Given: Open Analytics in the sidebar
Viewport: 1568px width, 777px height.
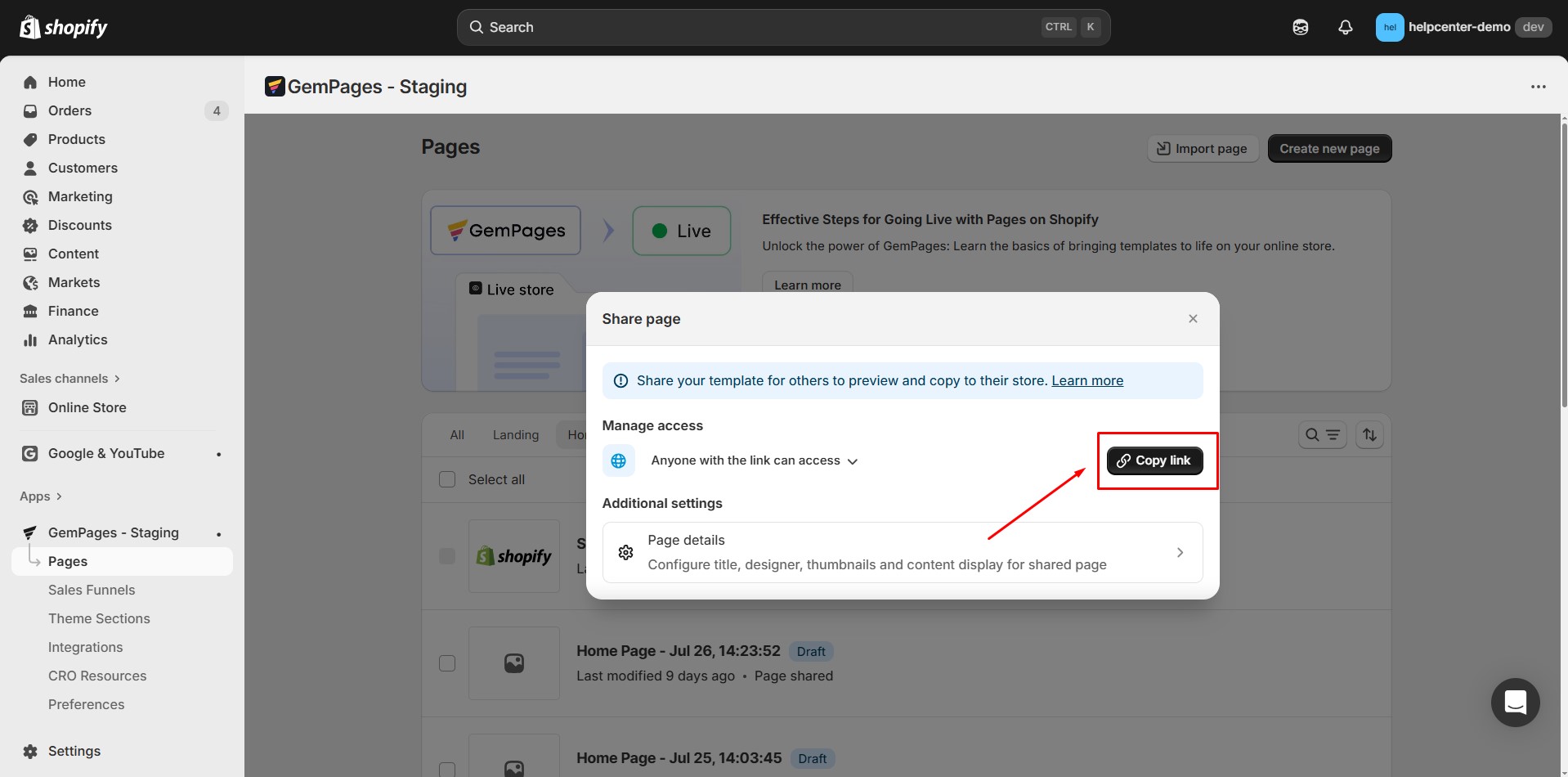Looking at the screenshot, I should click(78, 339).
